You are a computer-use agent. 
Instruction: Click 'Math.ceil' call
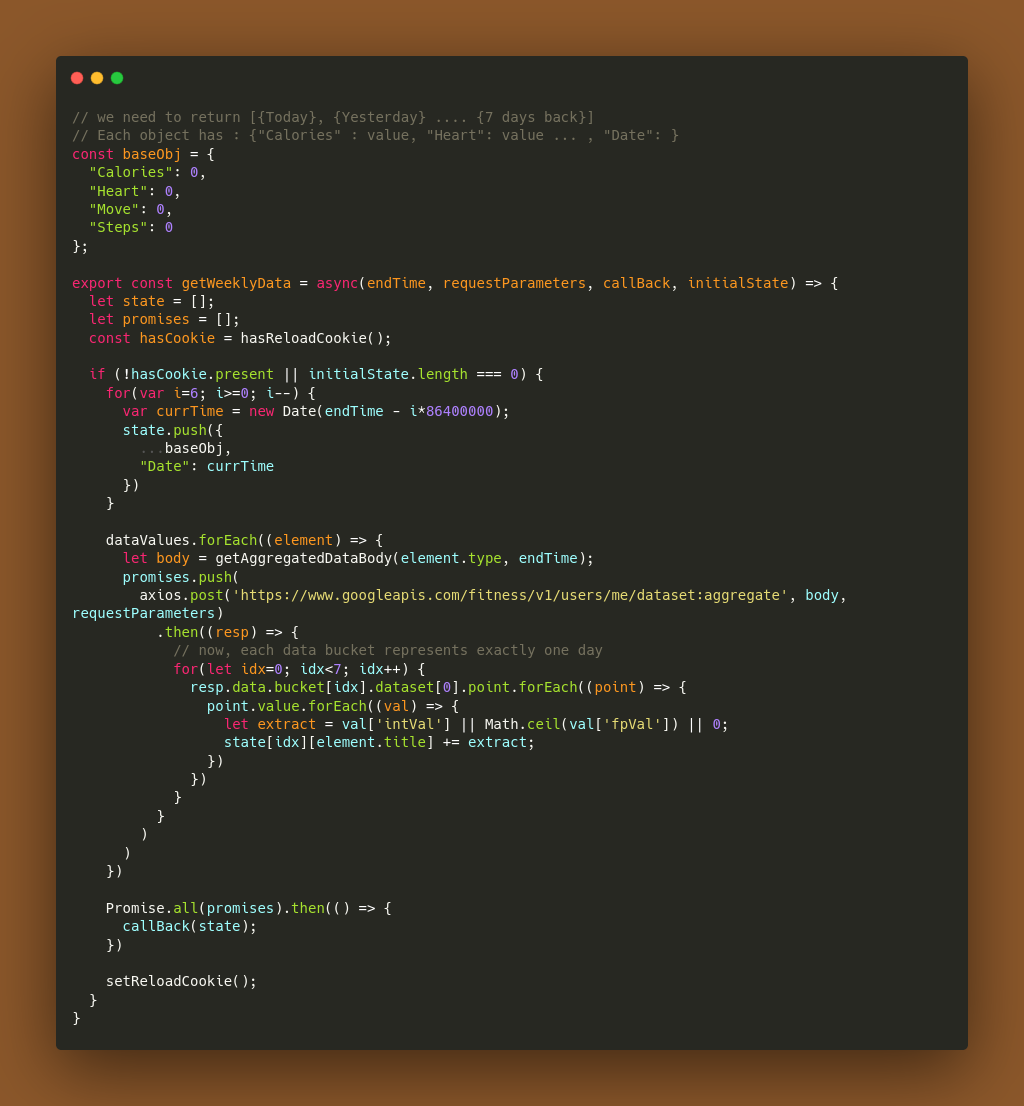523,724
